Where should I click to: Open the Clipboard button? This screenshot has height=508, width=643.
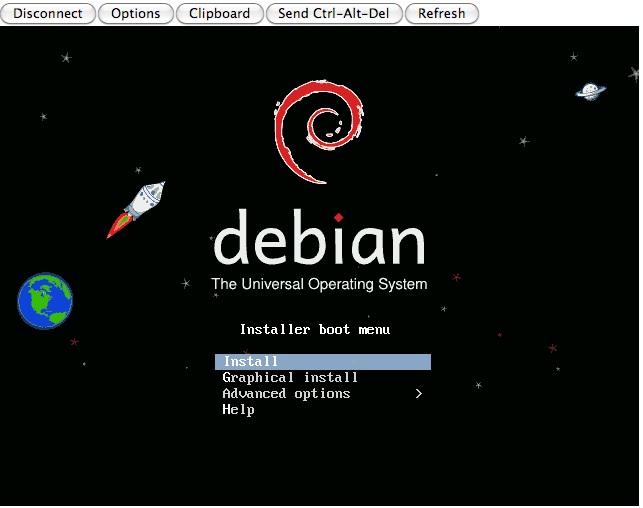tap(219, 14)
